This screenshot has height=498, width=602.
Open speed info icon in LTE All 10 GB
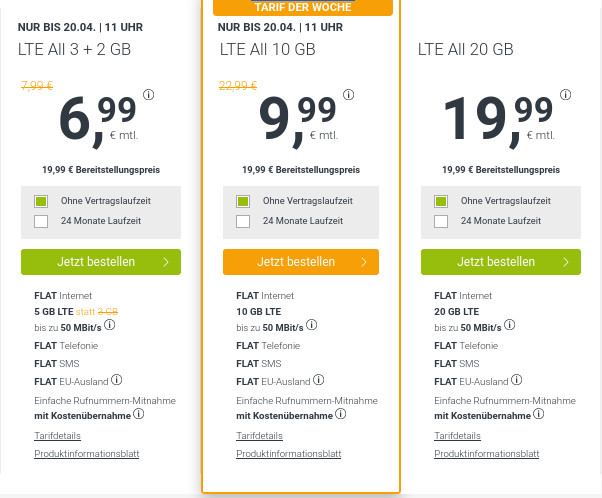point(313,325)
